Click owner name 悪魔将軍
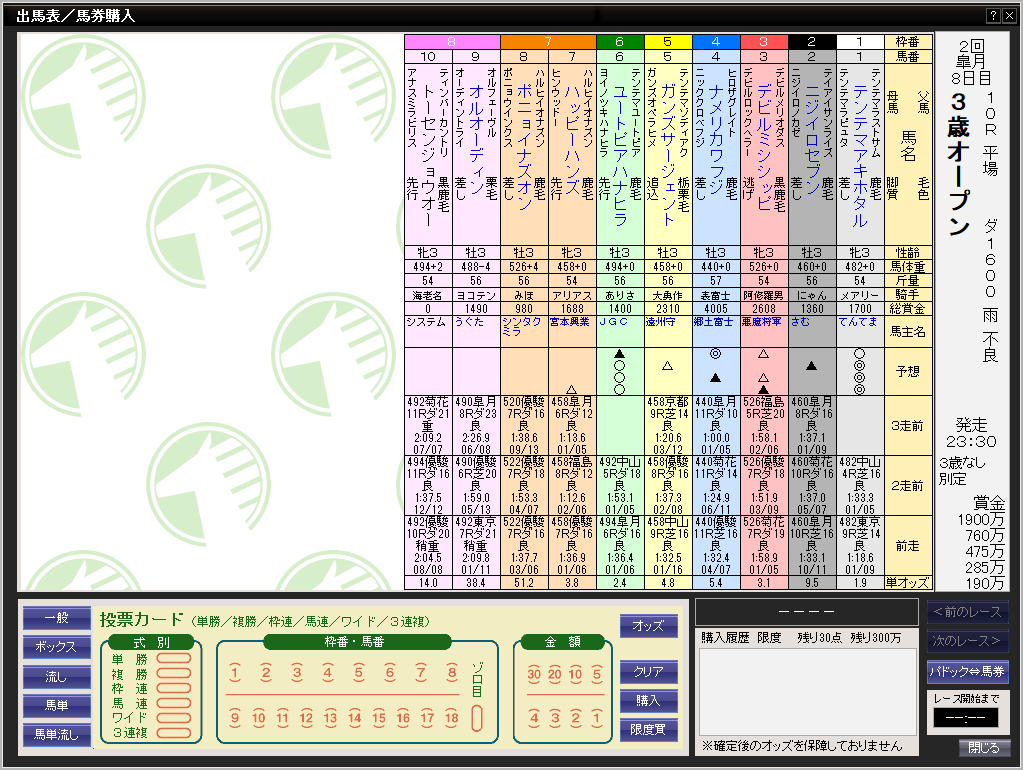The height and width of the screenshot is (770, 1023). pyautogui.click(x=761, y=322)
